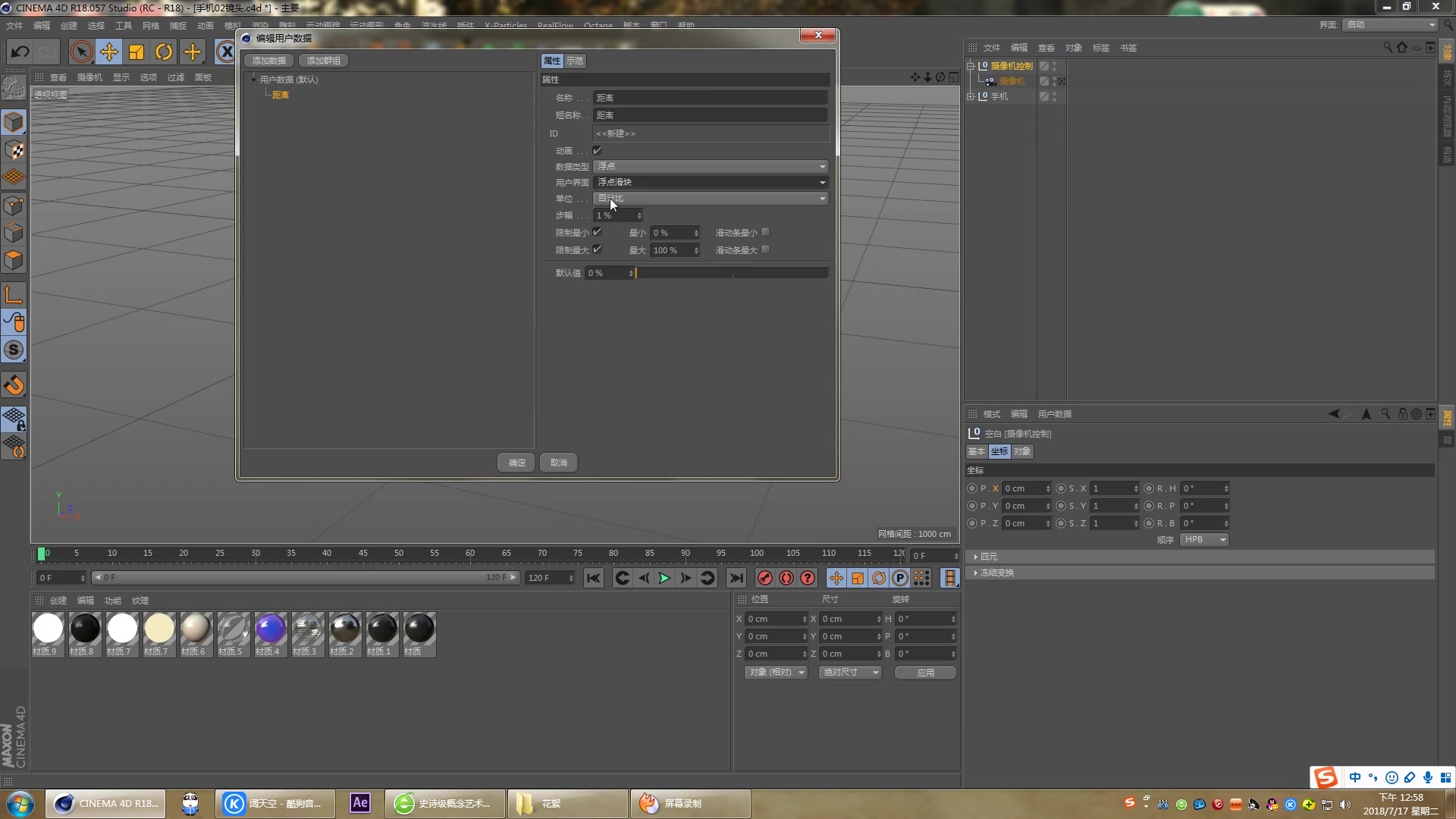Click the 默认值 slider track
The width and height of the screenshot is (1456, 819).
point(731,273)
